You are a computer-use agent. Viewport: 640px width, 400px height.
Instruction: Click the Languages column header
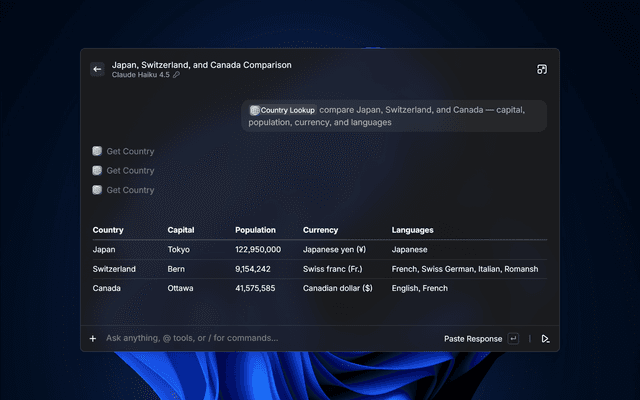413,230
